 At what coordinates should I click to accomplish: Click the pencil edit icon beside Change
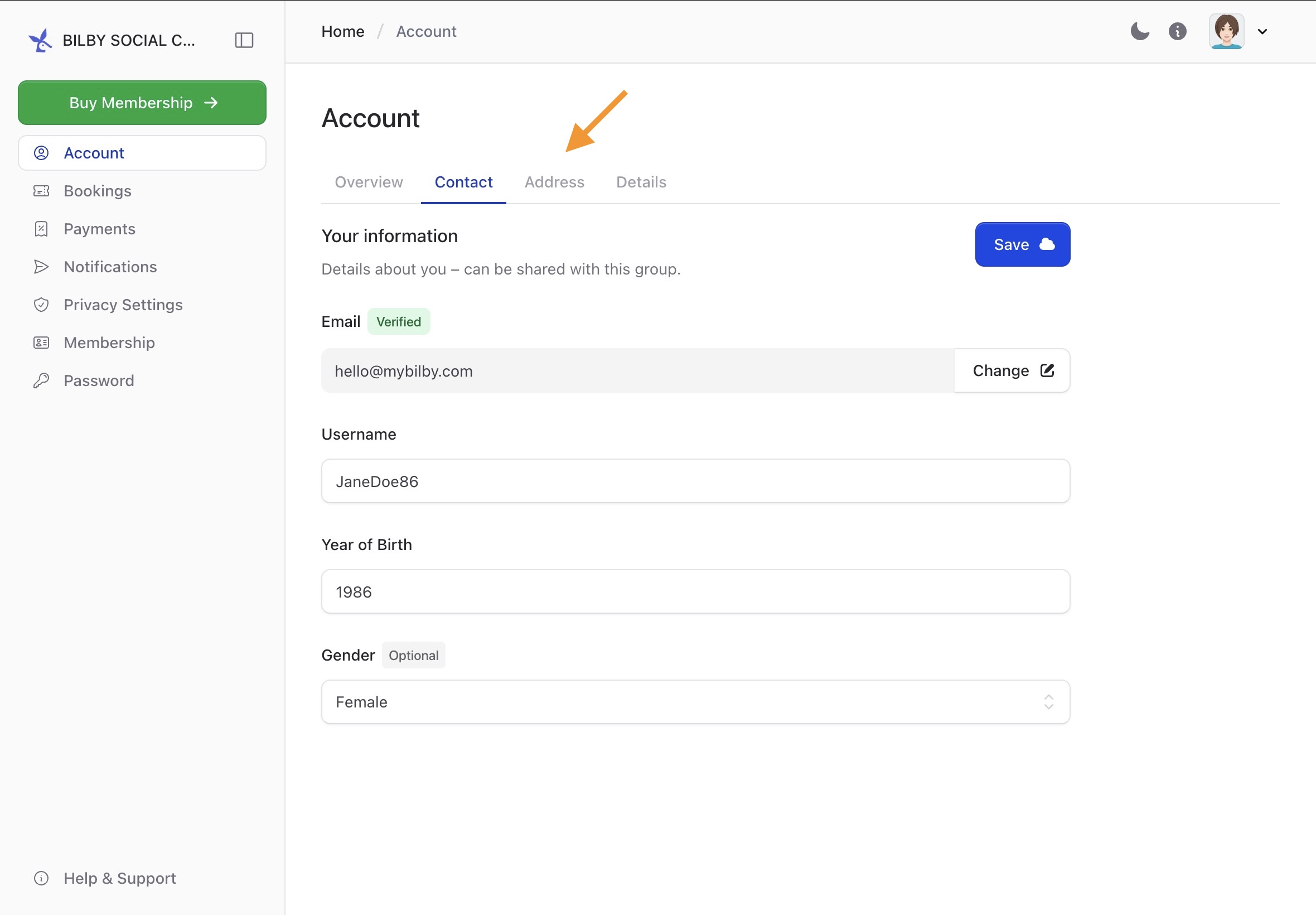coord(1047,370)
